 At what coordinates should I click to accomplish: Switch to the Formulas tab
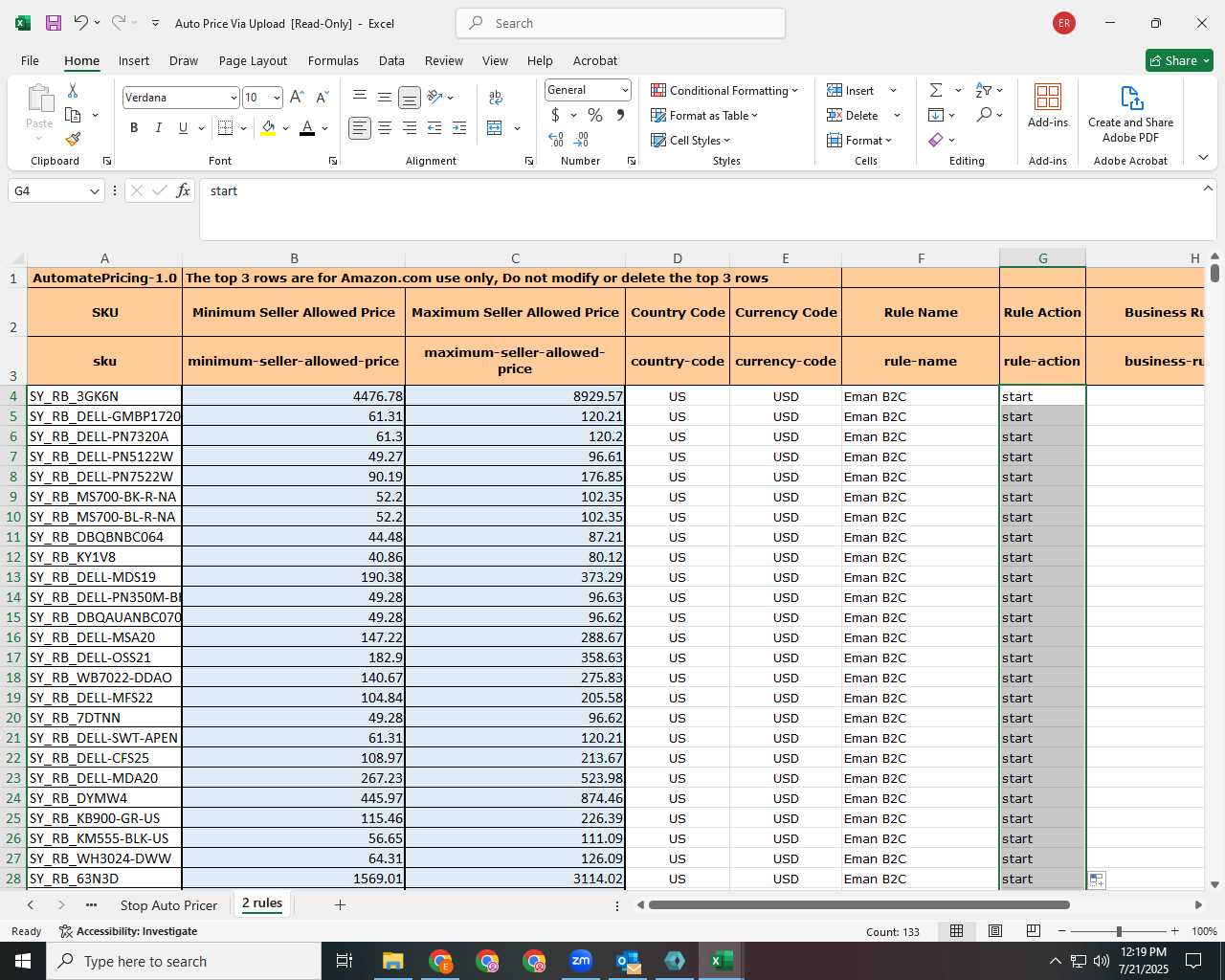click(x=333, y=60)
